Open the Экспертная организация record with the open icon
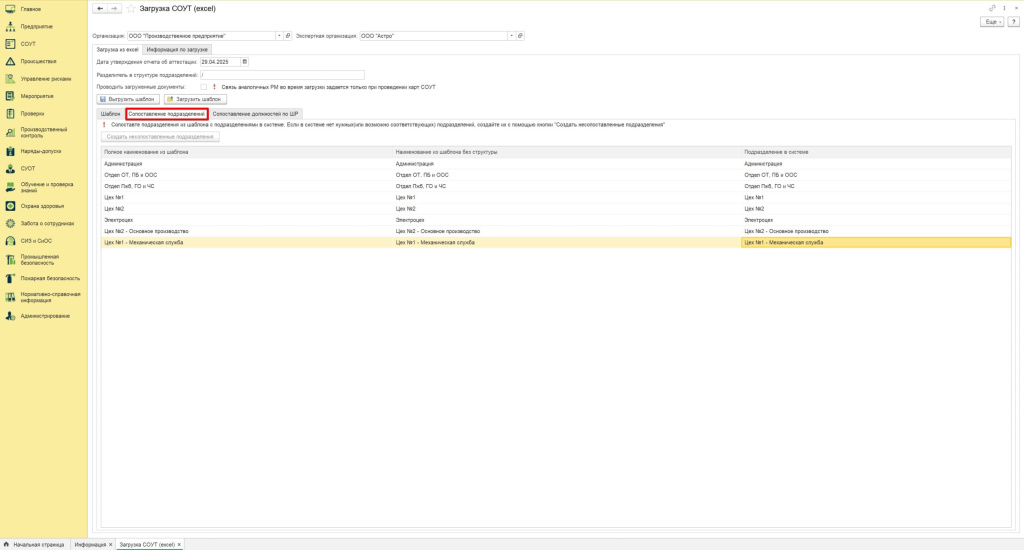This screenshot has width=1024, height=550. (x=520, y=36)
